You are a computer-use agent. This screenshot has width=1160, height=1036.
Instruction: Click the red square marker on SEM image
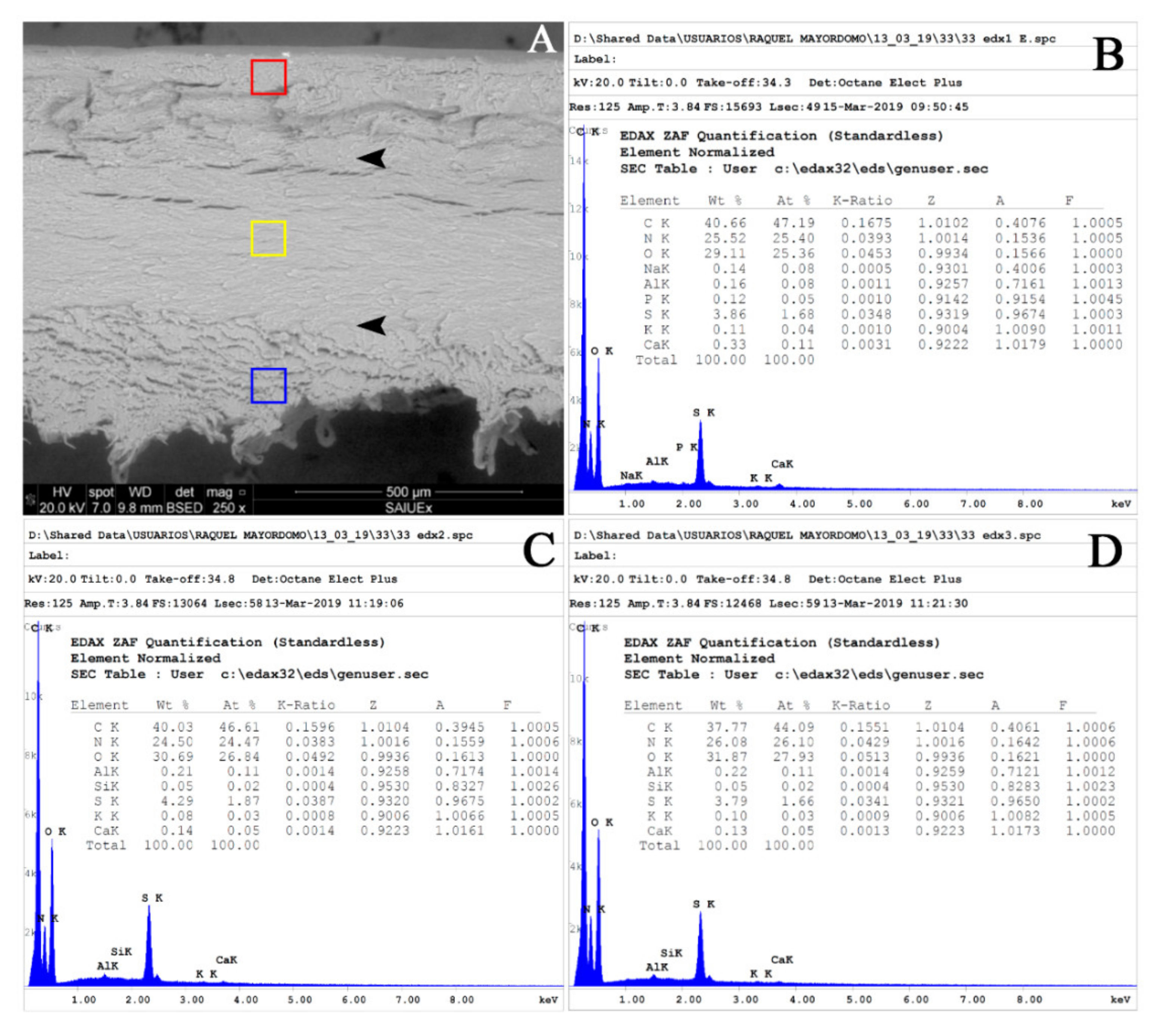(268, 77)
